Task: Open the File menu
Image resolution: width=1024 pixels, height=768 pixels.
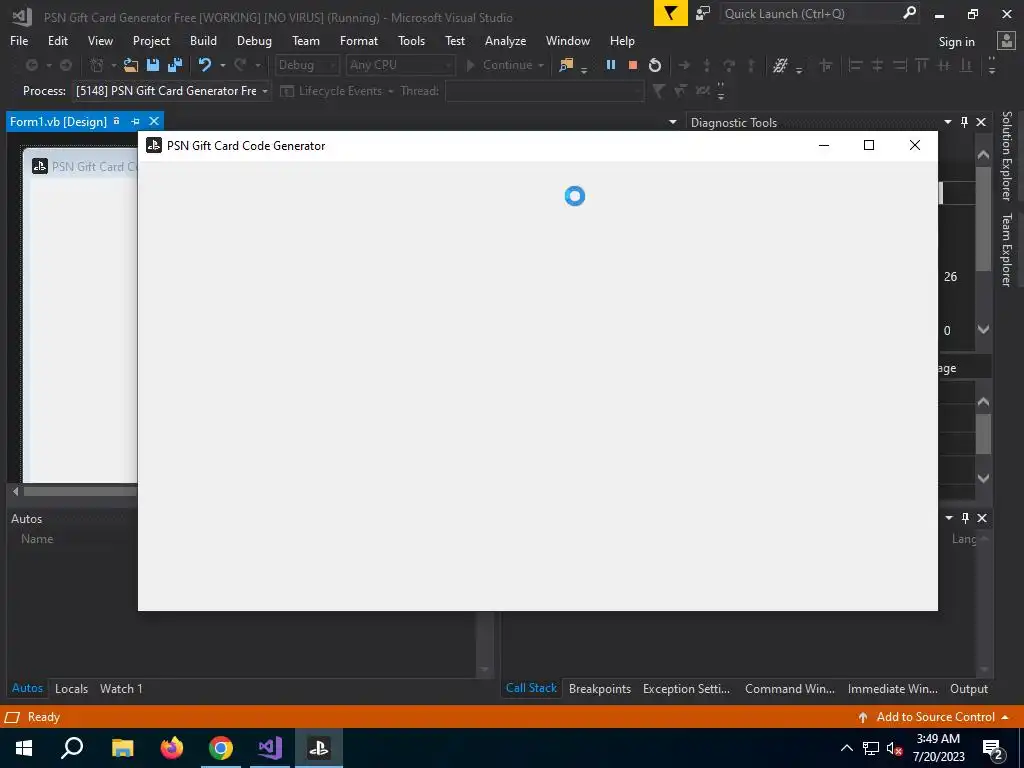Action: coord(19,40)
